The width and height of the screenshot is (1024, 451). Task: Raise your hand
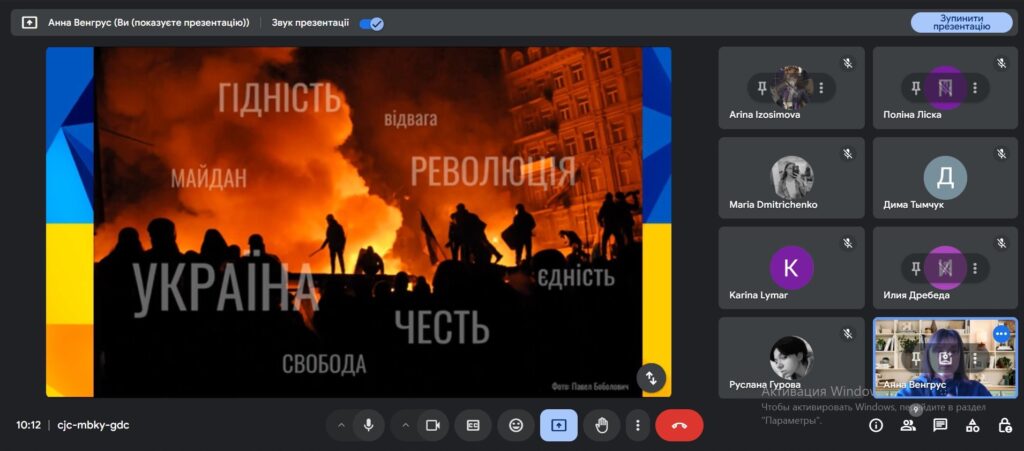click(601, 426)
